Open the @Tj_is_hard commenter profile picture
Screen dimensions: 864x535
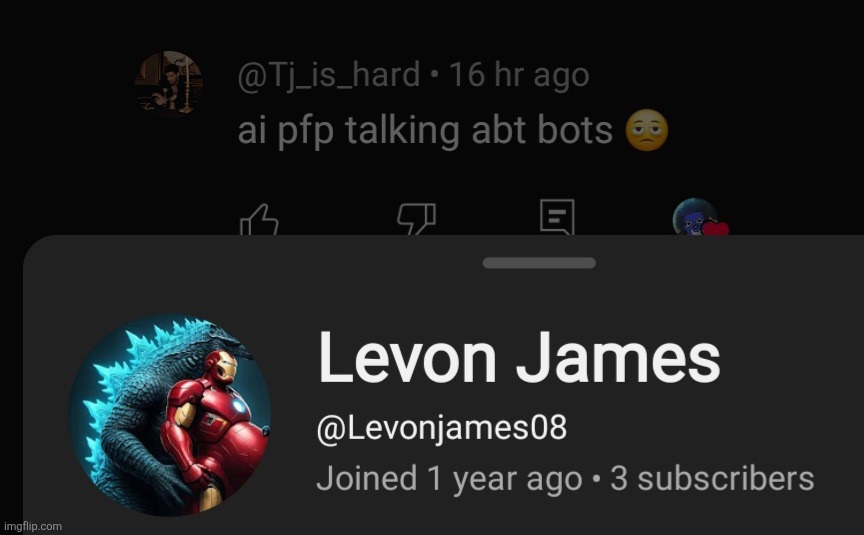point(169,84)
